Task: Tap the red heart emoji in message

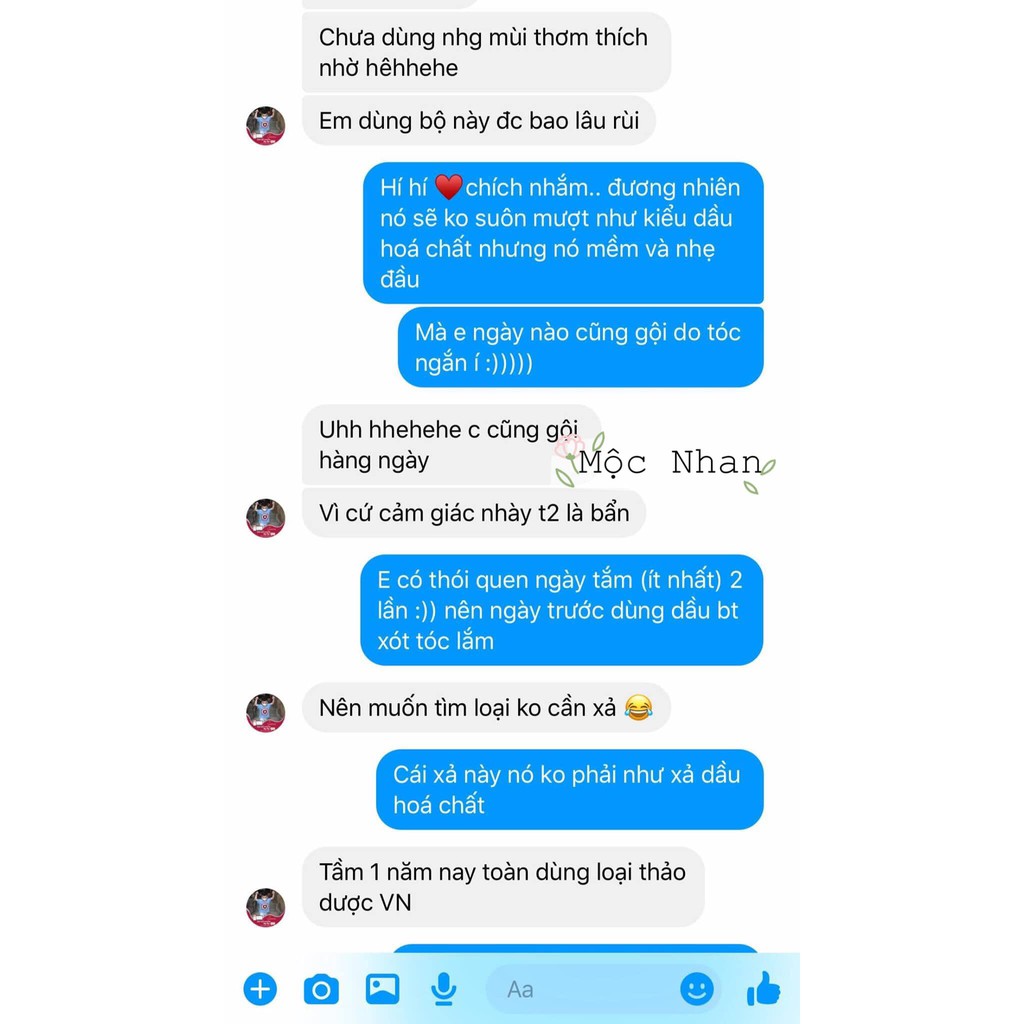Action: point(449,187)
